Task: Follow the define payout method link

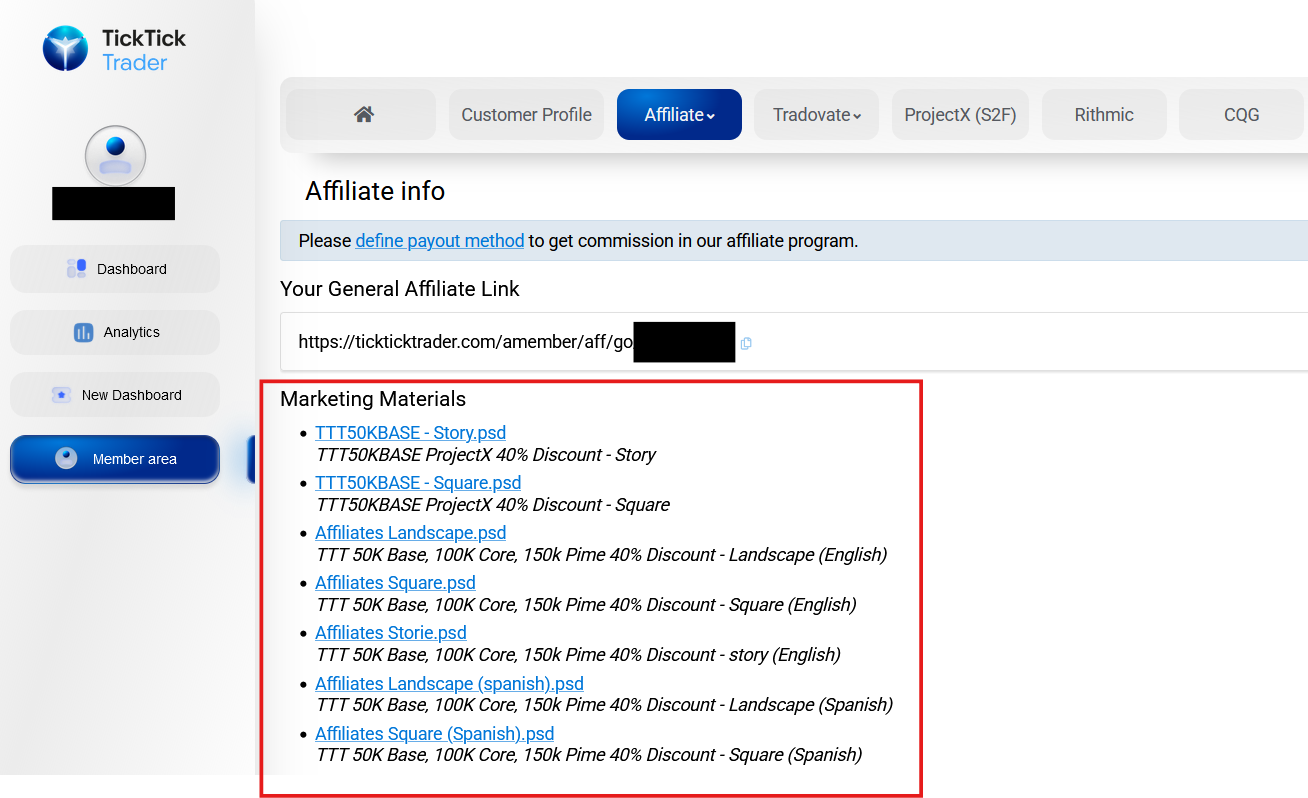Action: tap(440, 241)
